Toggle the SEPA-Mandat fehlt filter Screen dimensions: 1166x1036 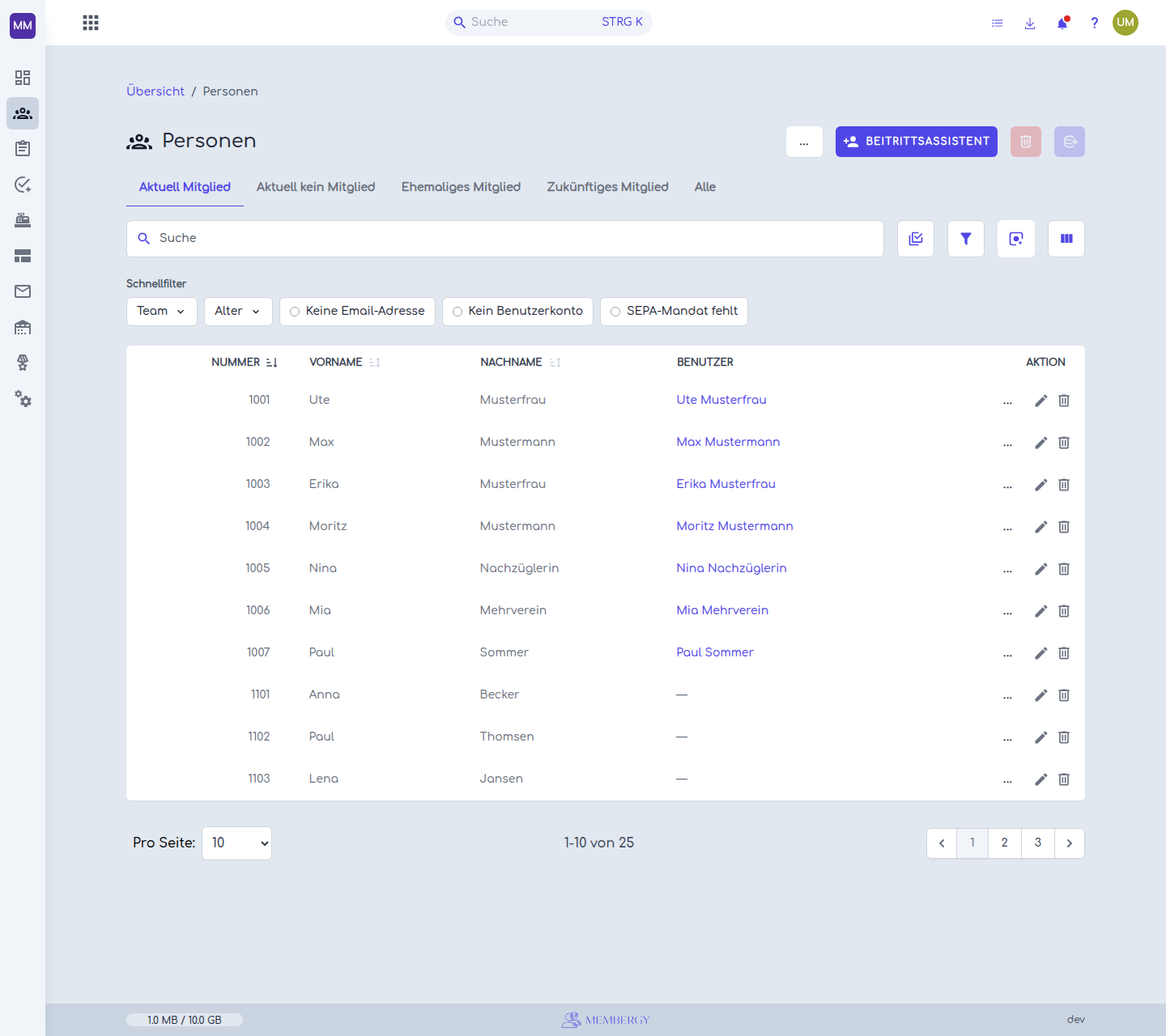pyautogui.click(x=674, y=312)
